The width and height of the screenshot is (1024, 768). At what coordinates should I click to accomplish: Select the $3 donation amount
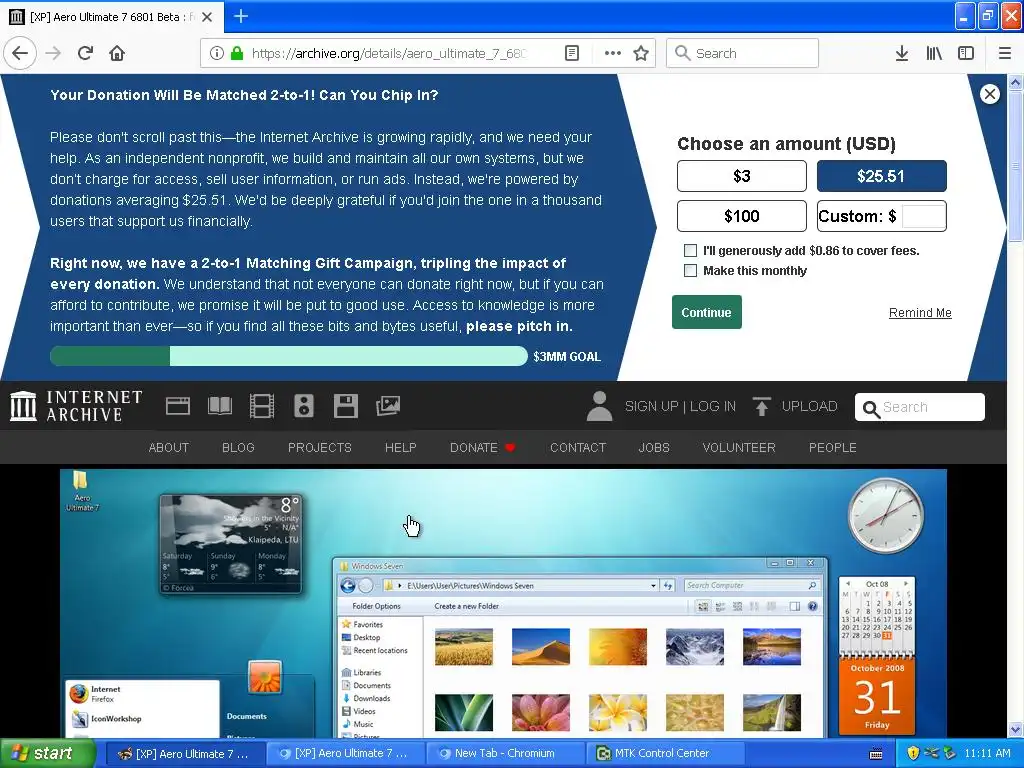(x=741, y=176)
